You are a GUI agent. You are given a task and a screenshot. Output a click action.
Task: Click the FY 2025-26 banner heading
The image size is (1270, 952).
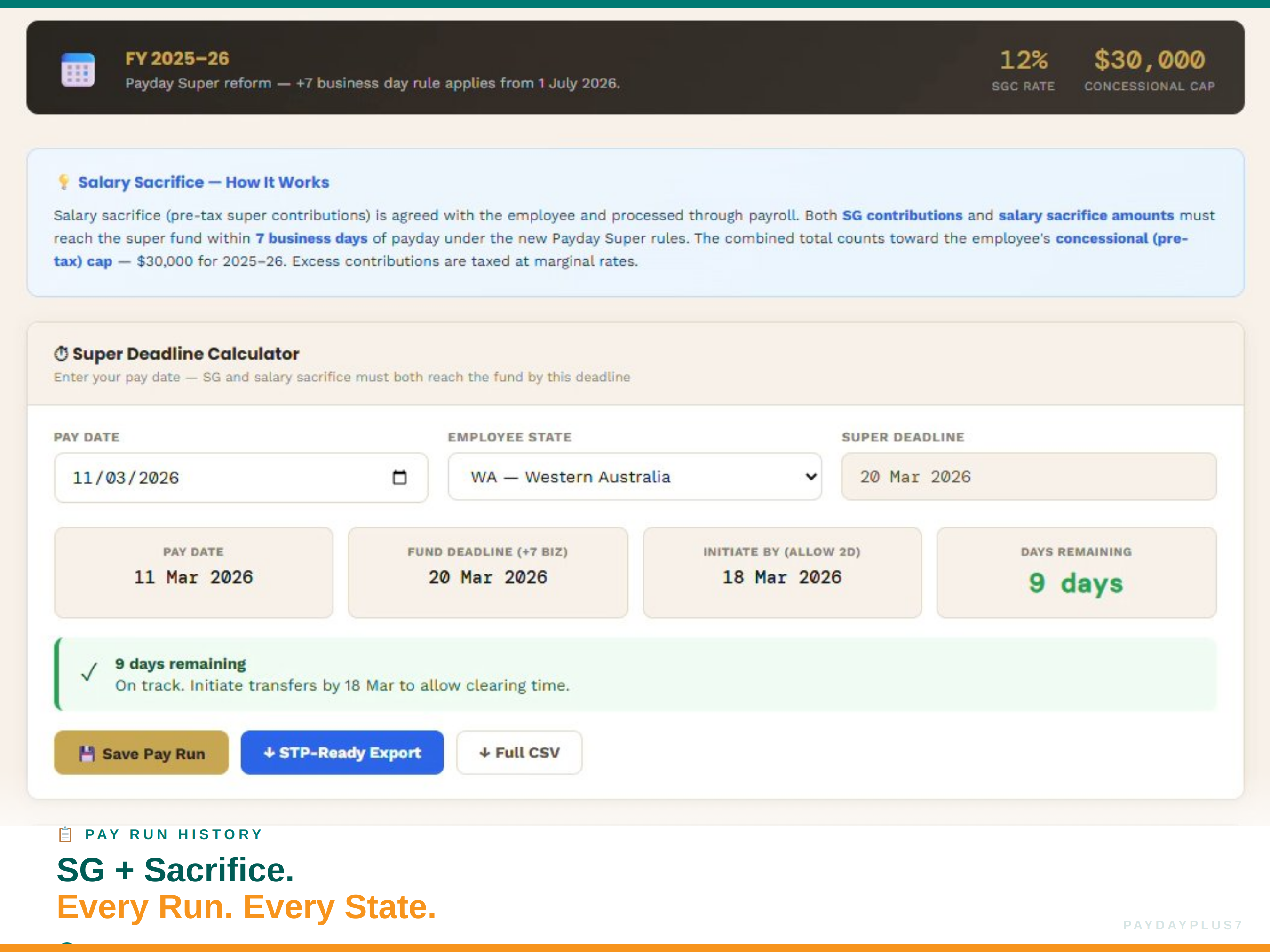177,58
